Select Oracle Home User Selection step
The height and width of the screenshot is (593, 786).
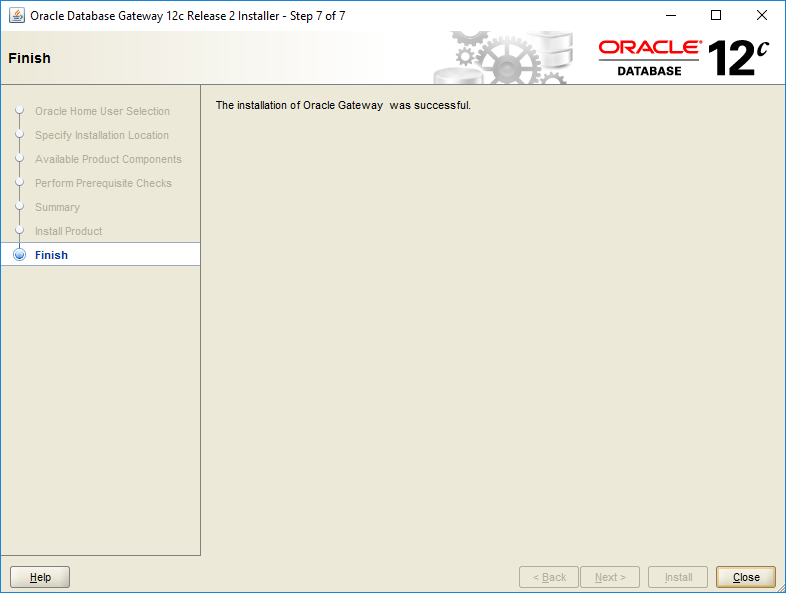(102, 111)
